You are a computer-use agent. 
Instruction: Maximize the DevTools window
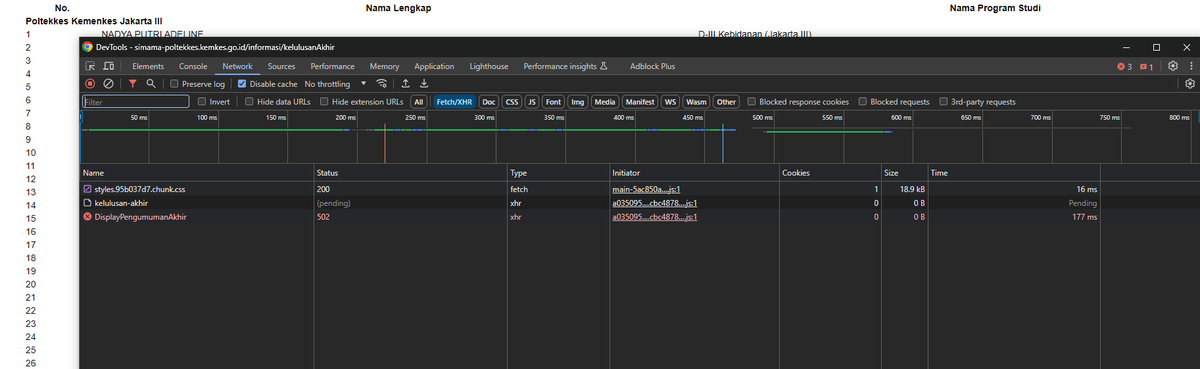(x=1157, y=47)
